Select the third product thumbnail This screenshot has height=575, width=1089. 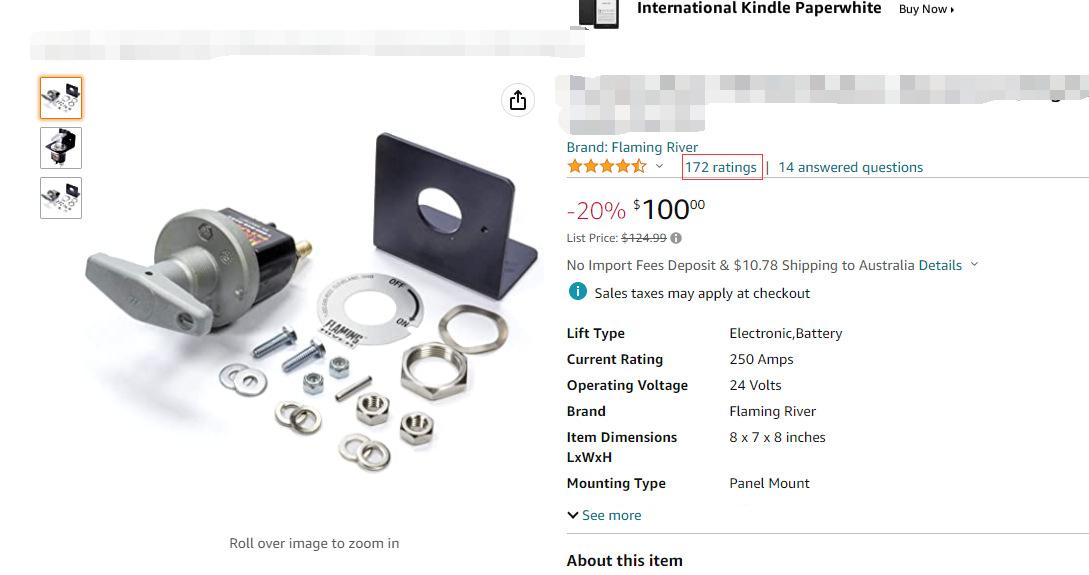click(x=61, y=198)
